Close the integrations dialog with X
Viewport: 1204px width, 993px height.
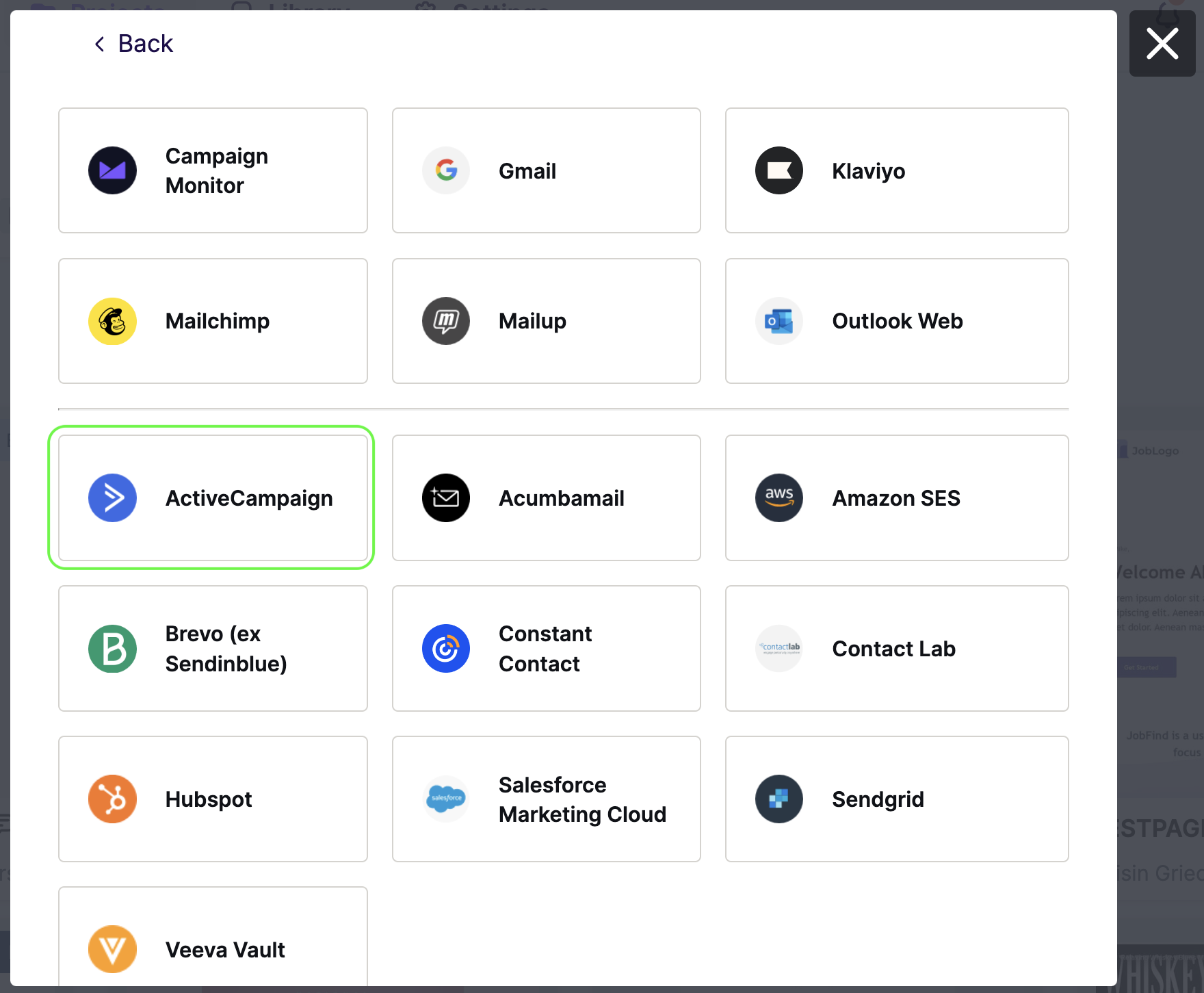tap(1162, 44)
